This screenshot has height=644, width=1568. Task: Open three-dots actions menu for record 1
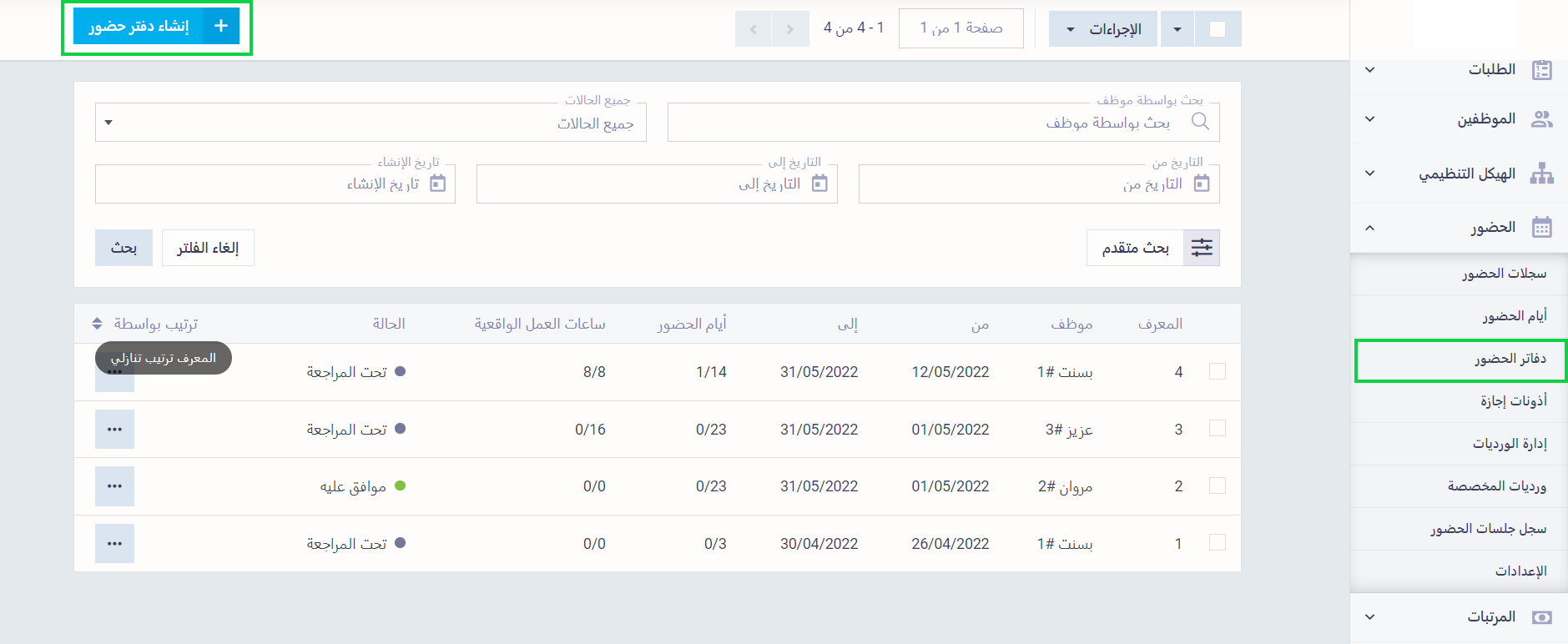pyautogui.click(x=114, y=544)
